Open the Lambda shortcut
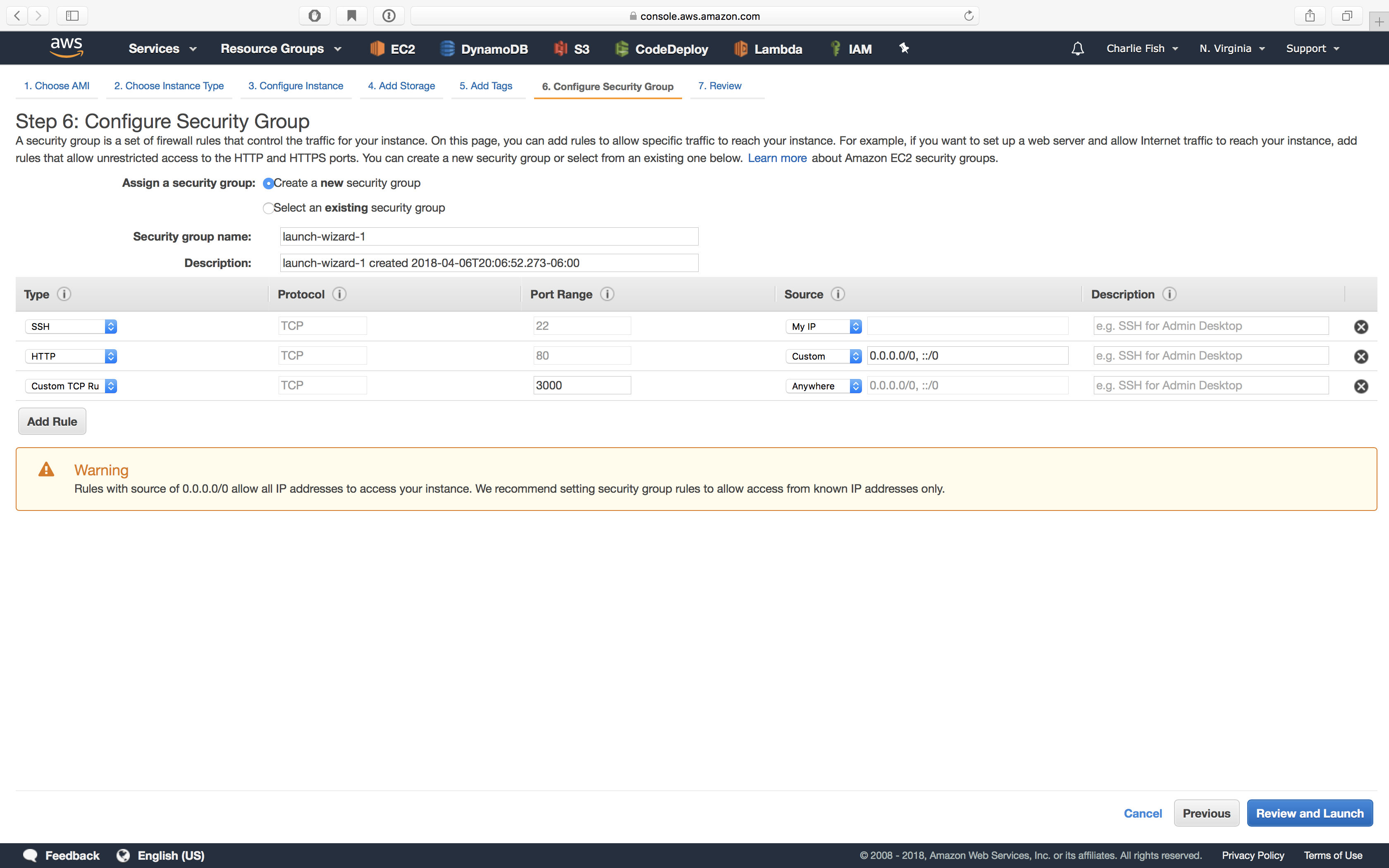This screenshot has width=1389, height=868. [768, 48]
